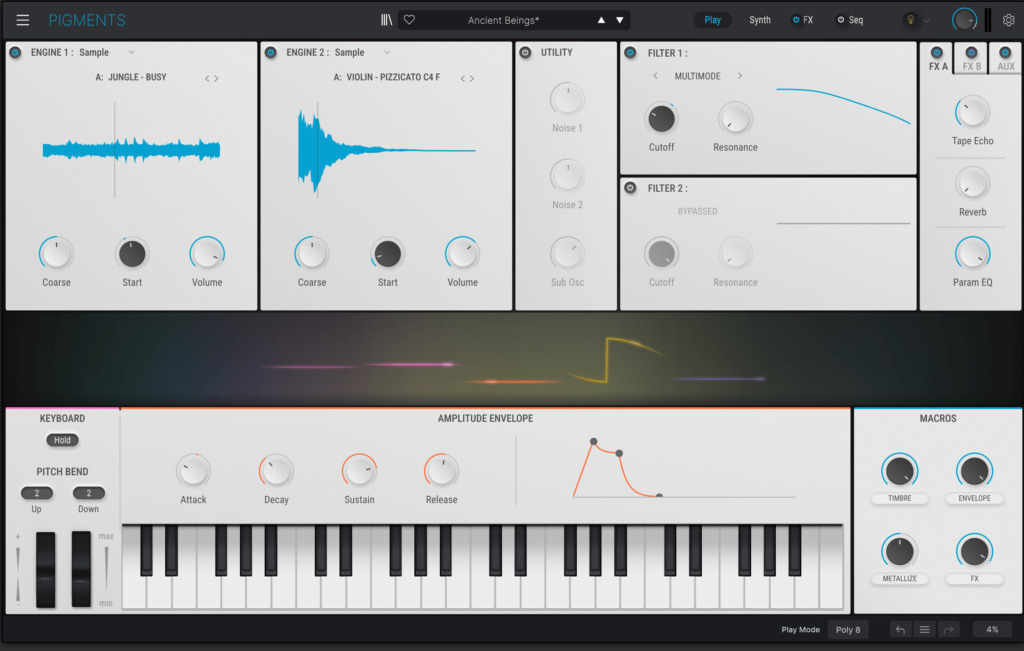Expand Engine 1 type dropdown
This screenshot has width=1024, height=651.
point(131,52)
